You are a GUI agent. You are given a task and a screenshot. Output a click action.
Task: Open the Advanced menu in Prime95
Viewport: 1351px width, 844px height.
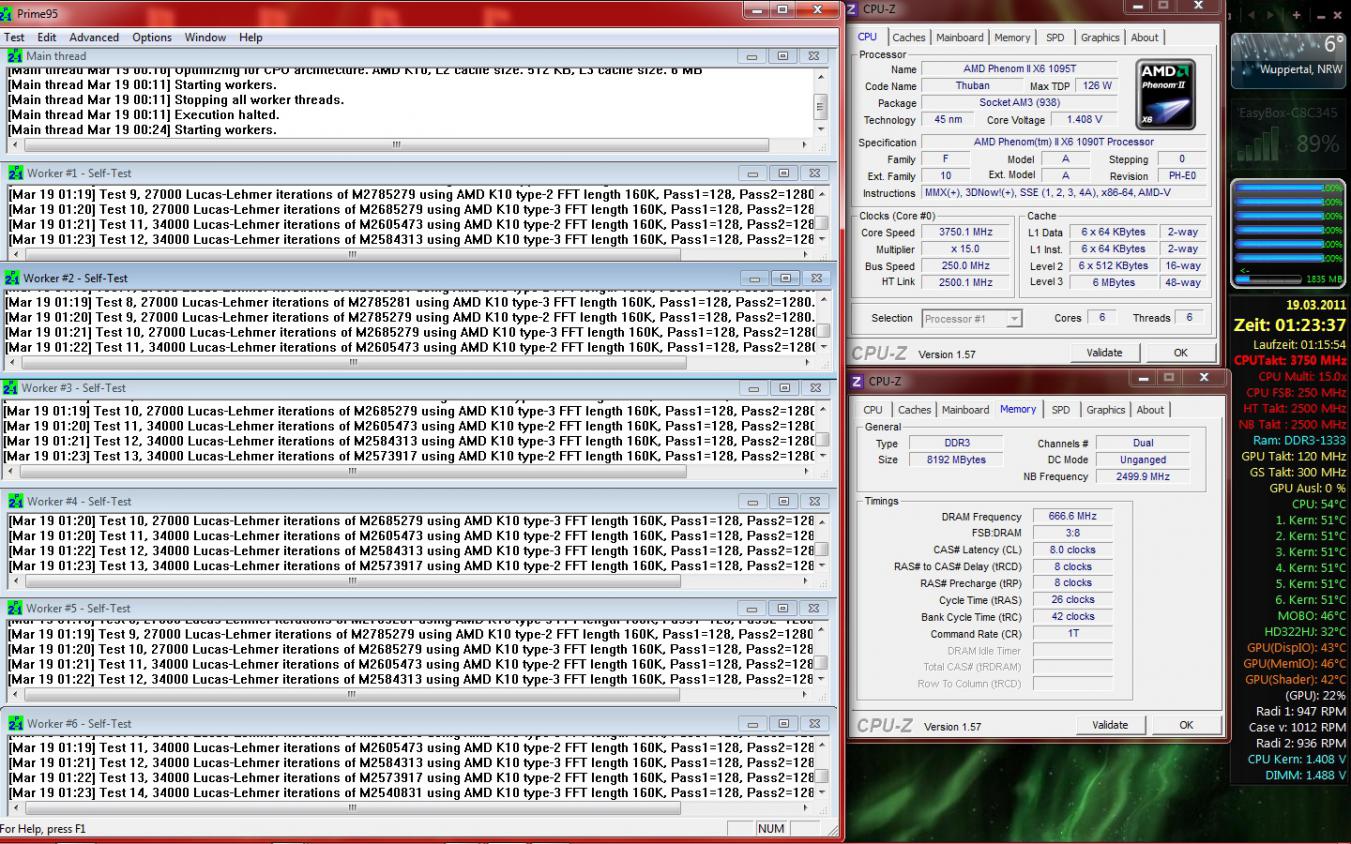pyautogui.click(x=94, y=37)
